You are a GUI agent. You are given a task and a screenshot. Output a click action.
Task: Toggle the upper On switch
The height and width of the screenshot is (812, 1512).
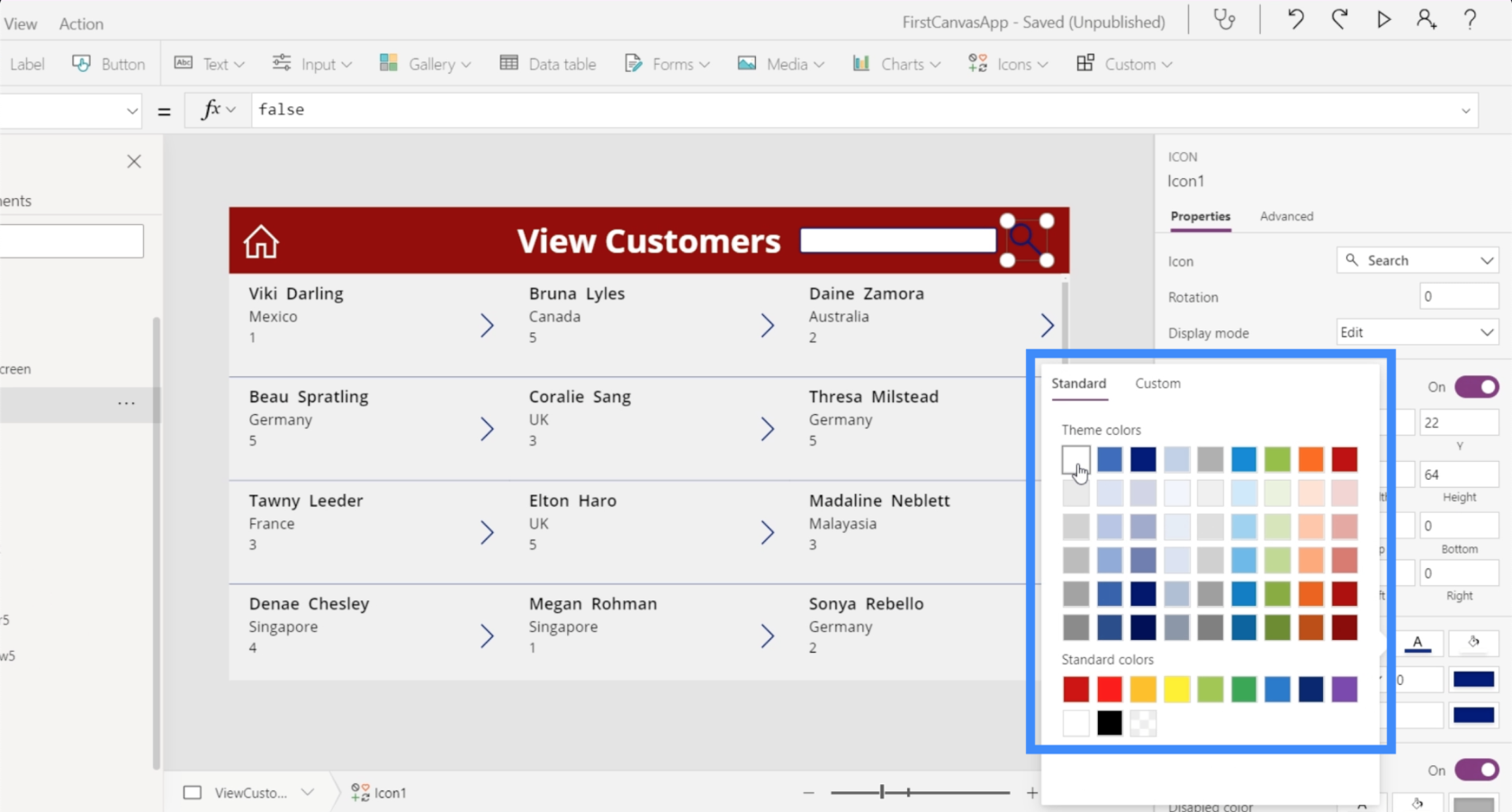tap(1477, 386)
